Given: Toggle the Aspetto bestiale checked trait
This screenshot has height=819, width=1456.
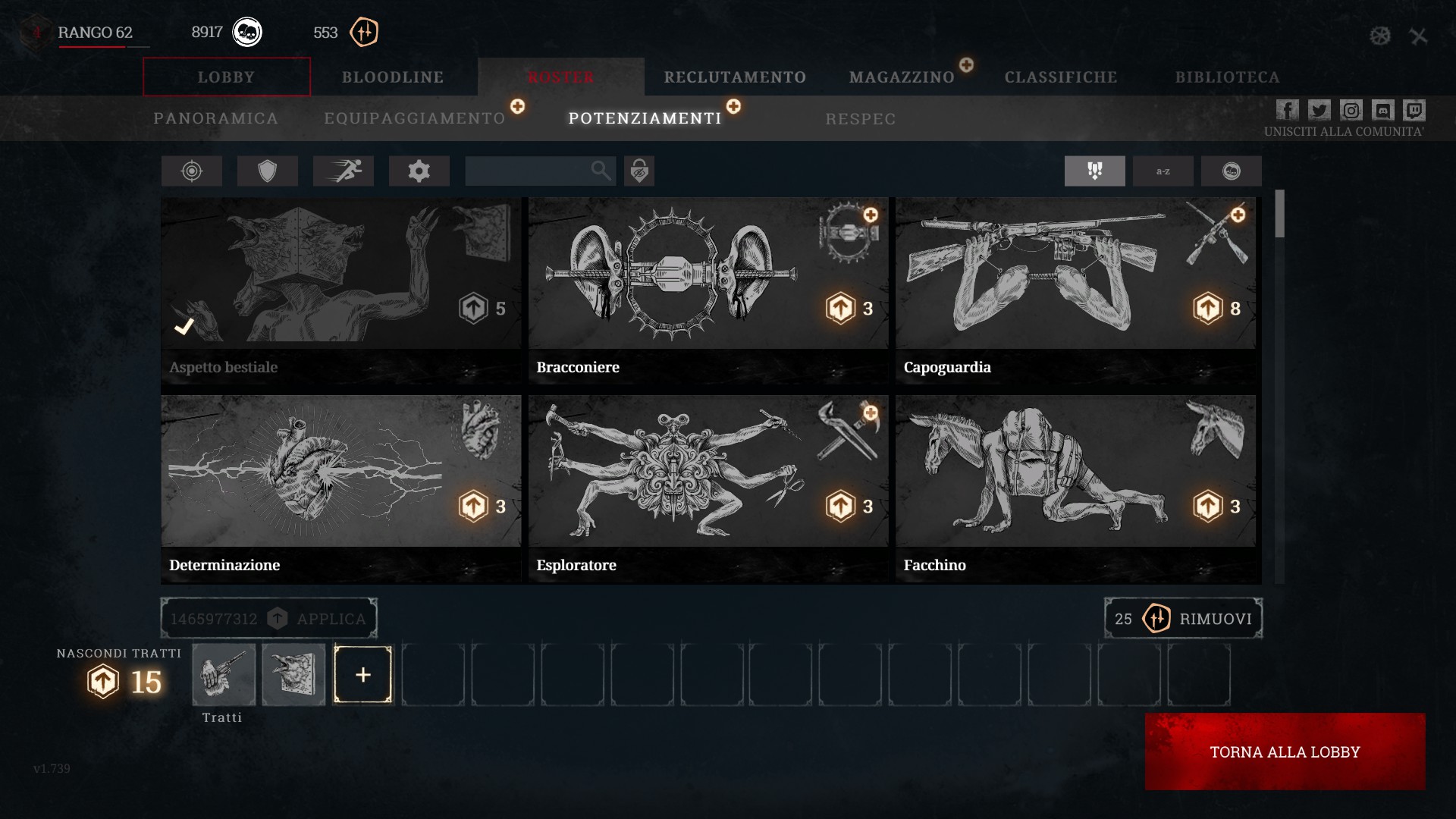Looking at the screenshot, I should click(341, 292).
